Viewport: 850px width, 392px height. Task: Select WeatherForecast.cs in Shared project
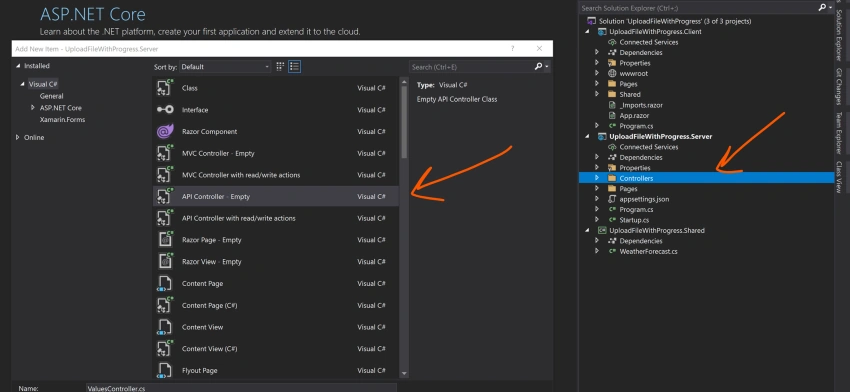coord(648,251)
